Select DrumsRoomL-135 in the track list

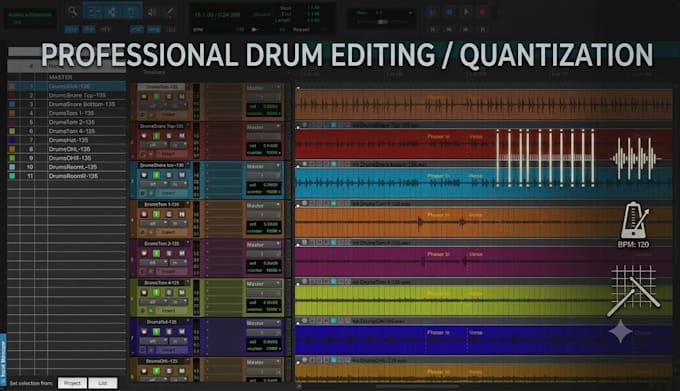point(67,167)
